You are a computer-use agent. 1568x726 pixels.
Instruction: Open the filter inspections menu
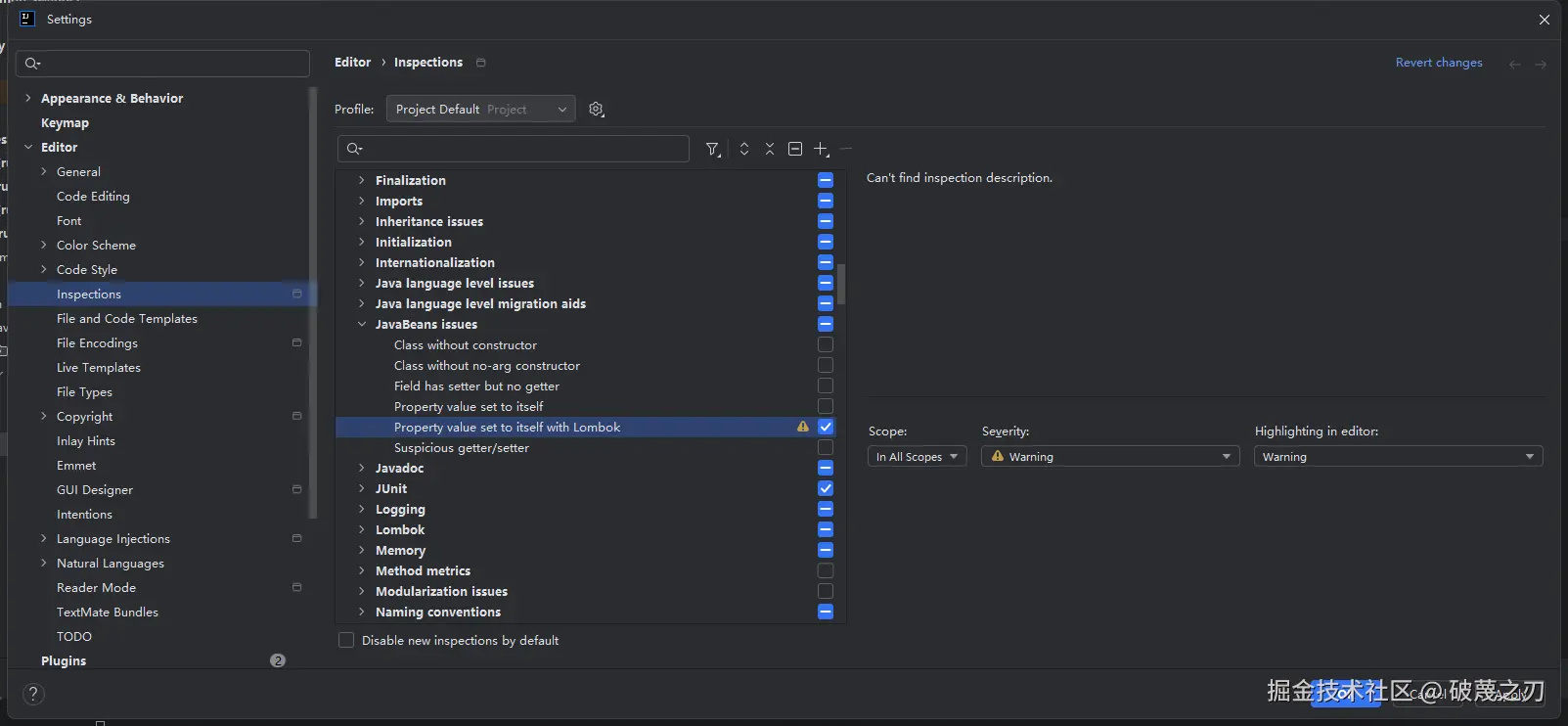(713, 149)
